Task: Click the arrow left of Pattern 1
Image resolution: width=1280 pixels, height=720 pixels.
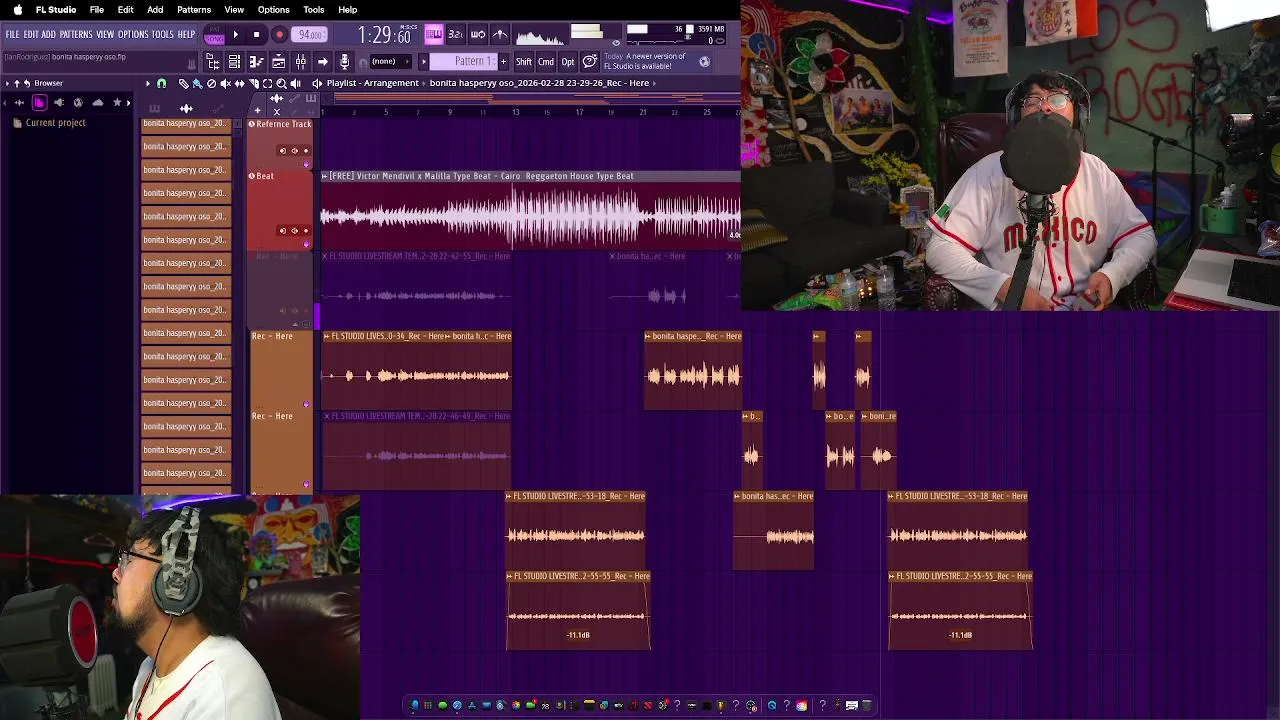Action: (424, 62)
